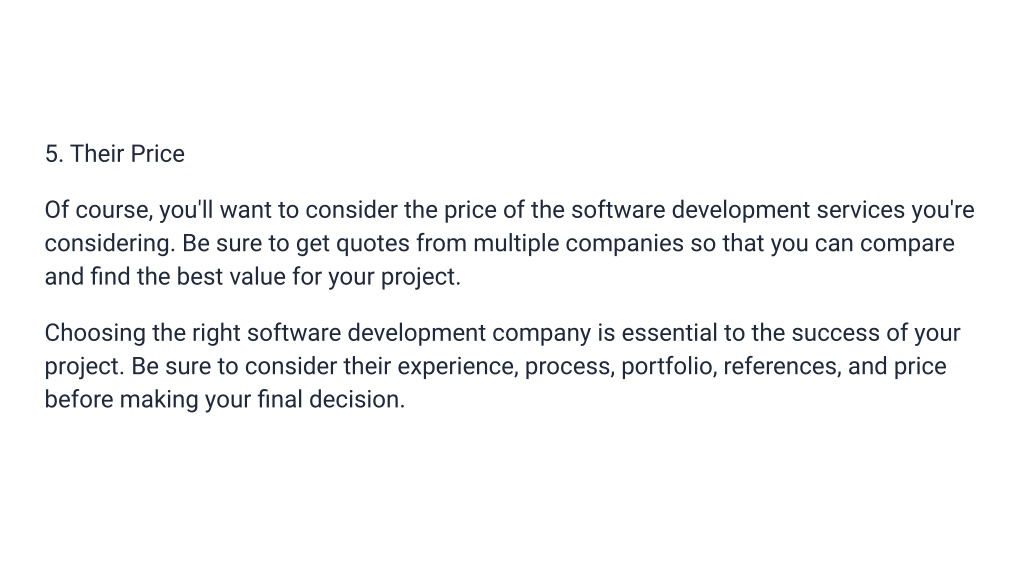
Task: Click the word 'Choosing'
Action: 95,333
